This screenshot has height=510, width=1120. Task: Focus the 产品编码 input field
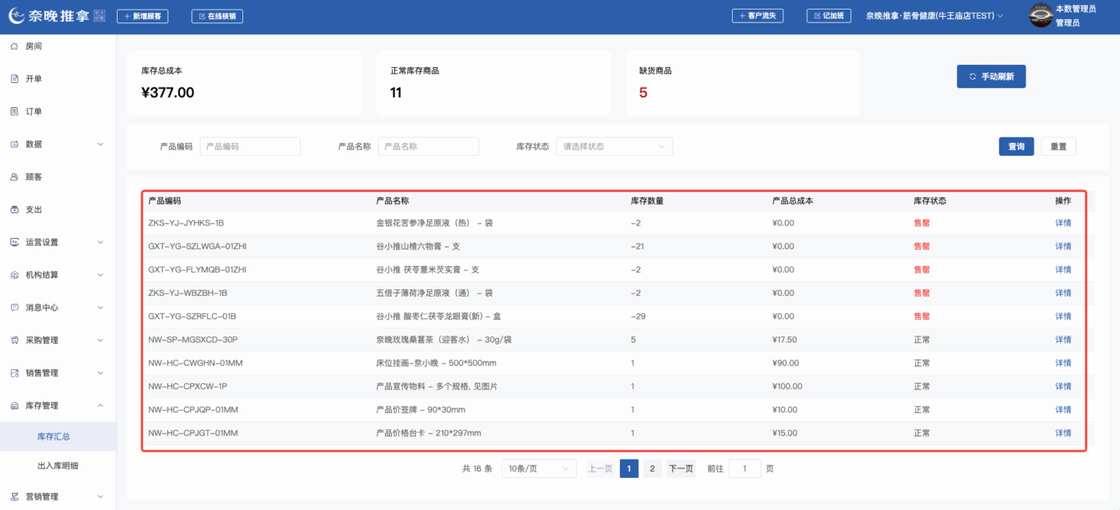(x=250, y=146)
